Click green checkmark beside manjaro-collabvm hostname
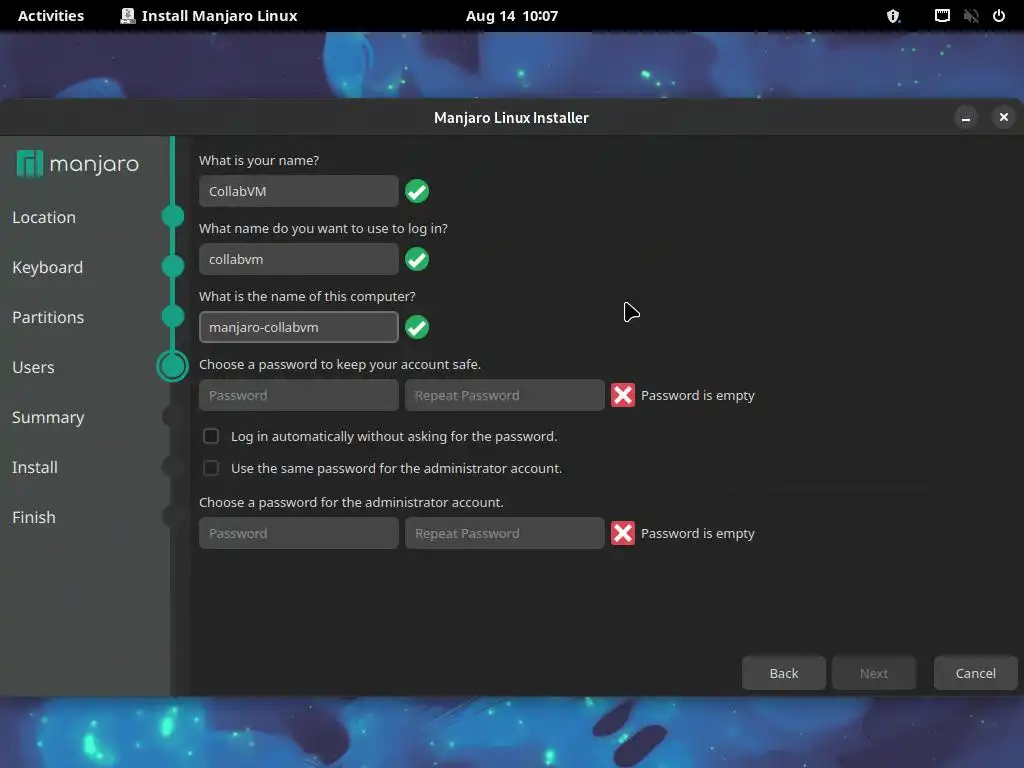1024x768 pixels. pos(417,327)
